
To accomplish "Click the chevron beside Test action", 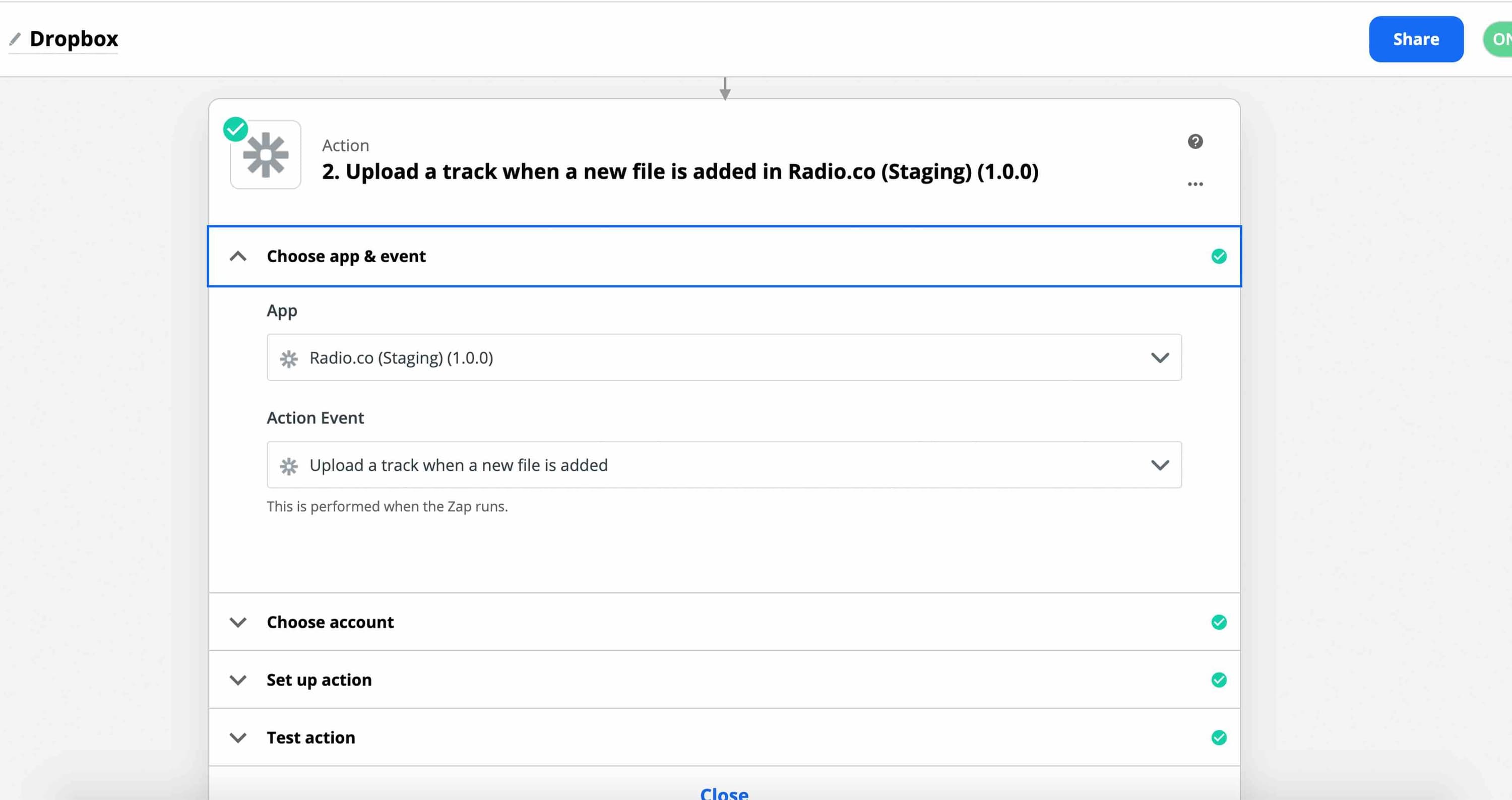I will (238, 737).
